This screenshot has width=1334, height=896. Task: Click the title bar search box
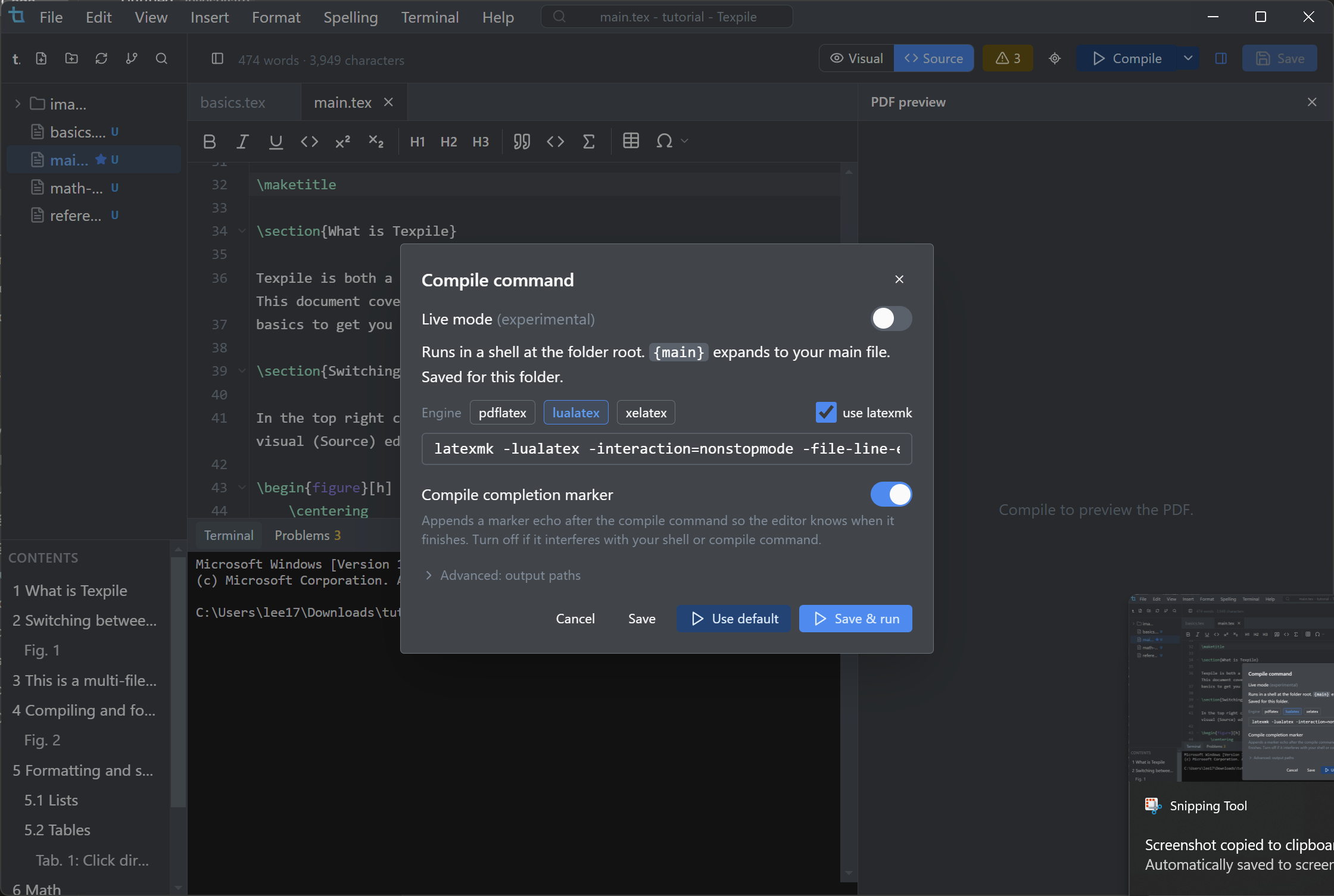point(667,17)
